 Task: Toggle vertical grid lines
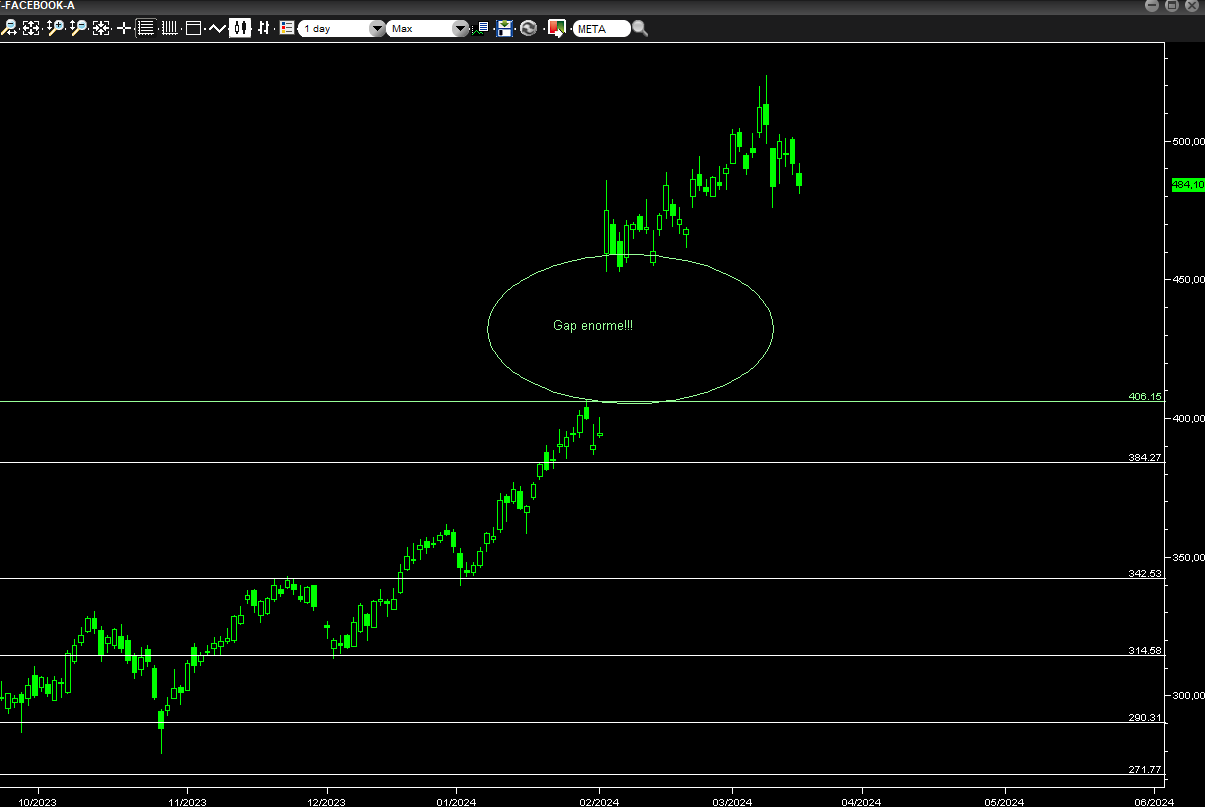tap(169, 28)
